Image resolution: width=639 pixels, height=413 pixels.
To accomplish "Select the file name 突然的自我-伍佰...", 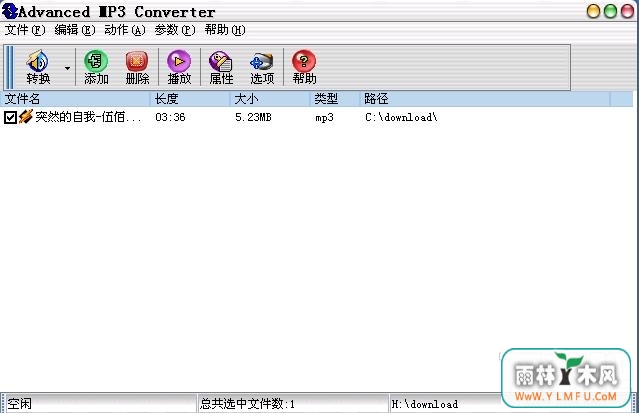I will click(88, 117).
